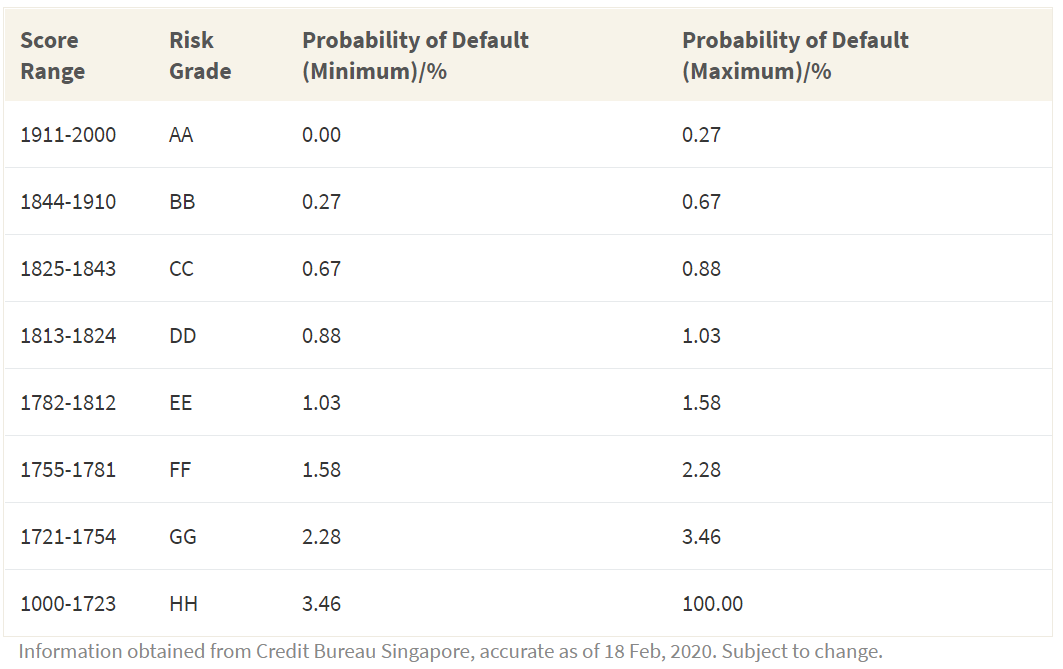Click the HH risk grade cell

click(x=183, y=604)
